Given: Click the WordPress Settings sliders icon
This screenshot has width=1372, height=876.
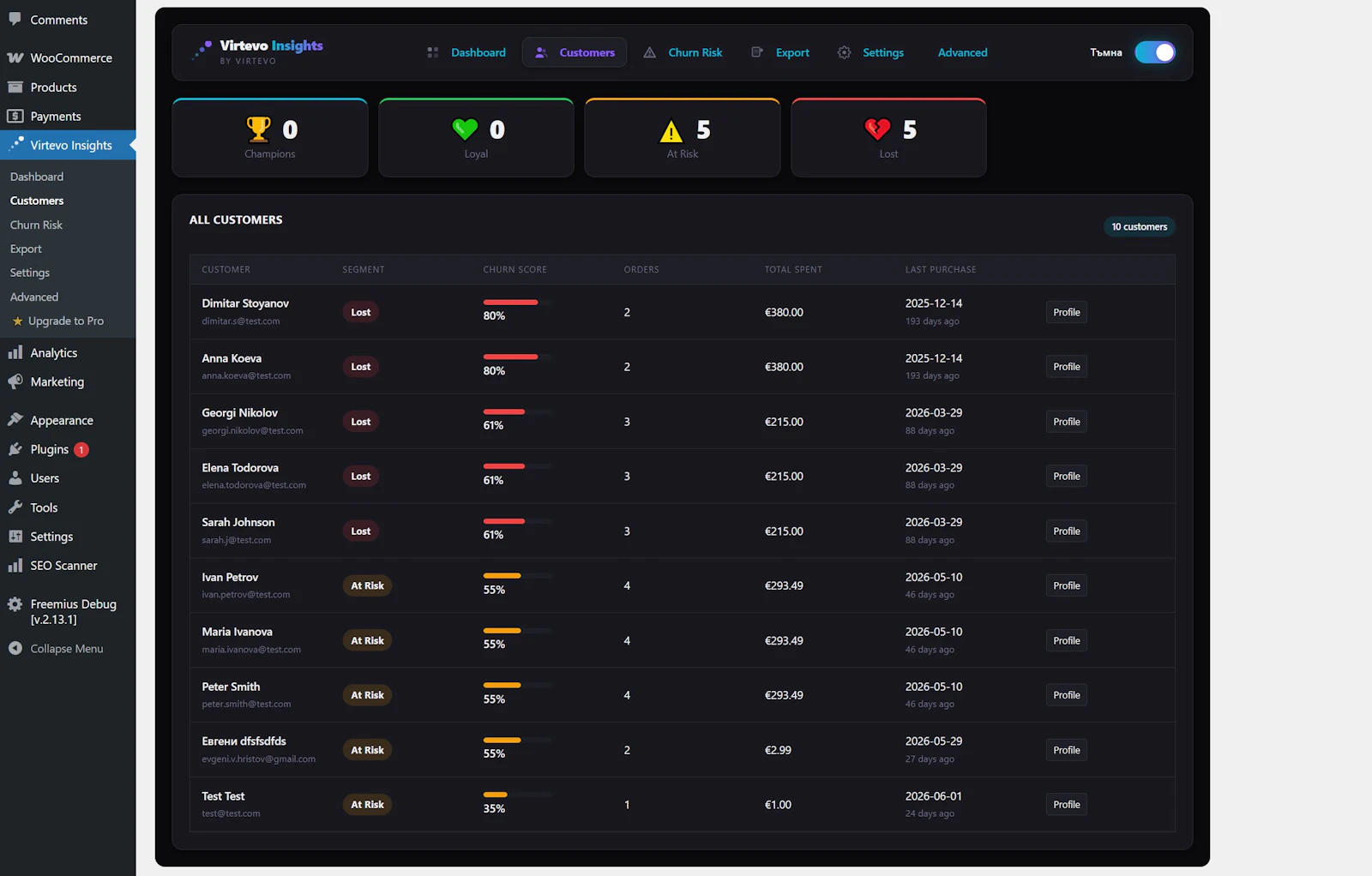Looking at the screenshot, I should coord(15,537).
